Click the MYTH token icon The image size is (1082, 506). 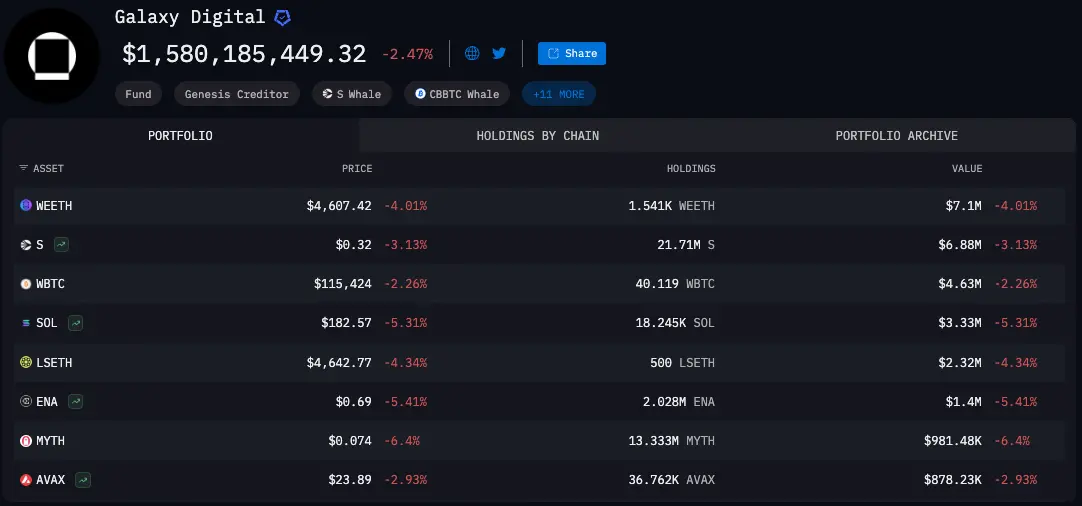coord(26,441)
